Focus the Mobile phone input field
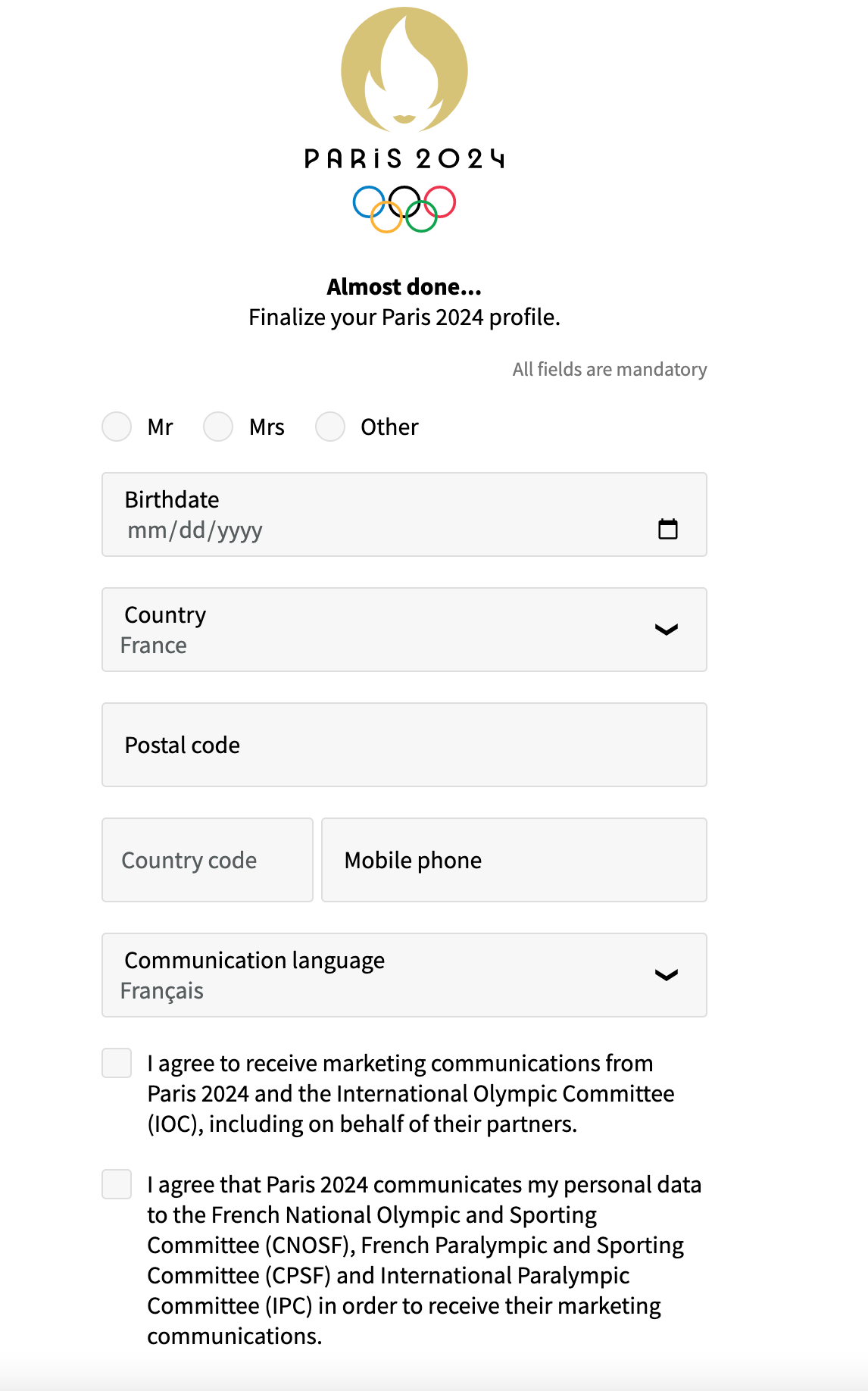This screenshot has width=868, height=1391. [x=514, y=861]
